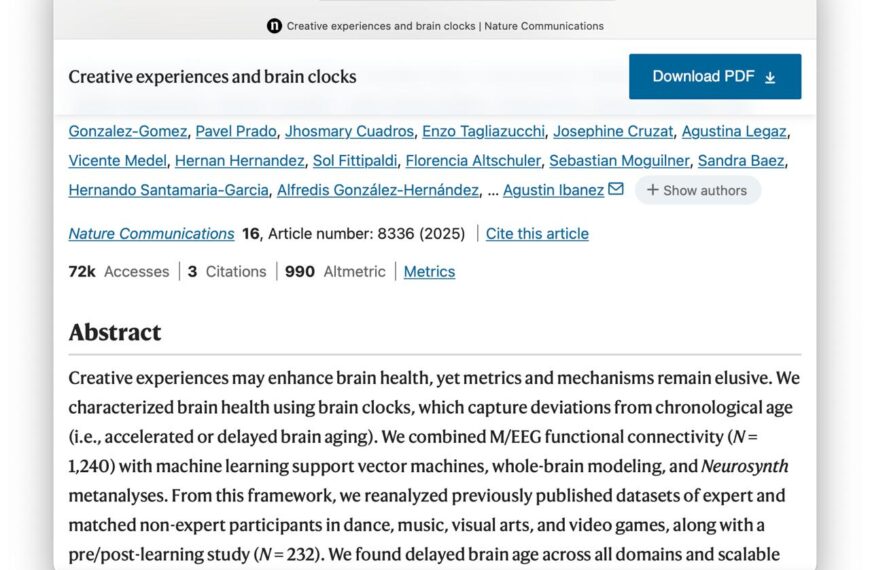Select author Josephine Cruzat
The width and height of the screenshot is (870, 570).
click(x=613, y=131)
